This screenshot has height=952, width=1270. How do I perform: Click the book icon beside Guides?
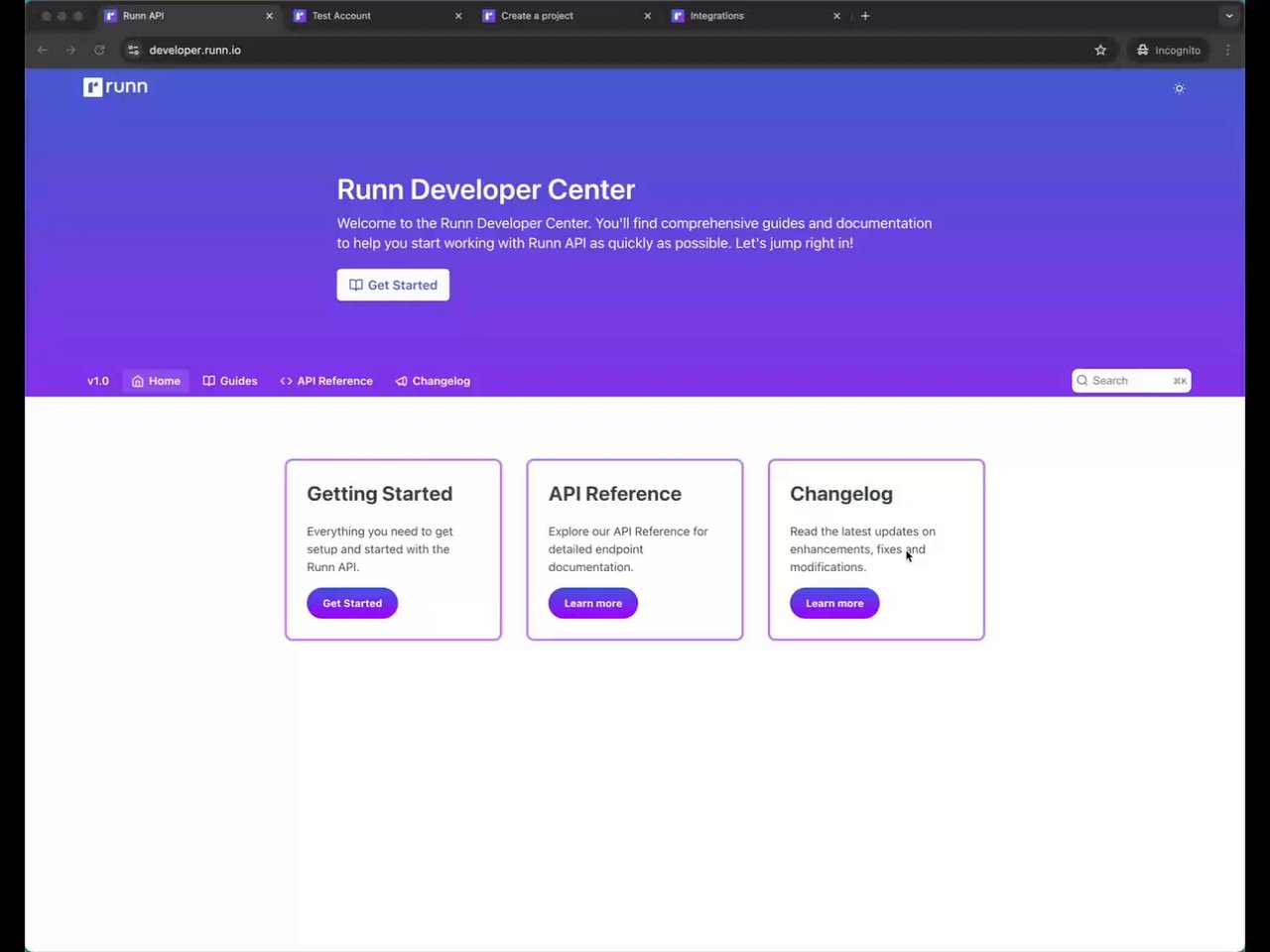pos(209,381)
